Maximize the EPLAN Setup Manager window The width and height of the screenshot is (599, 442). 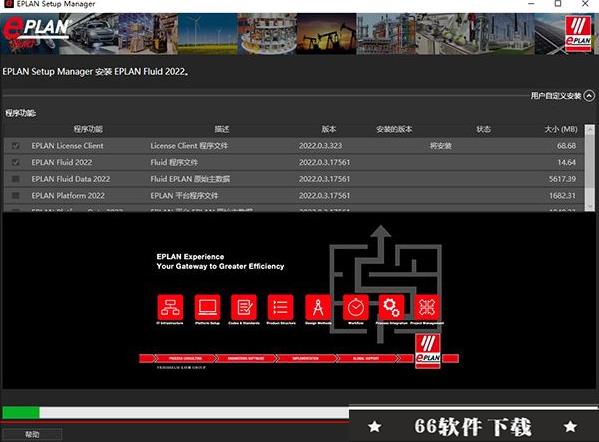[558, 4]
